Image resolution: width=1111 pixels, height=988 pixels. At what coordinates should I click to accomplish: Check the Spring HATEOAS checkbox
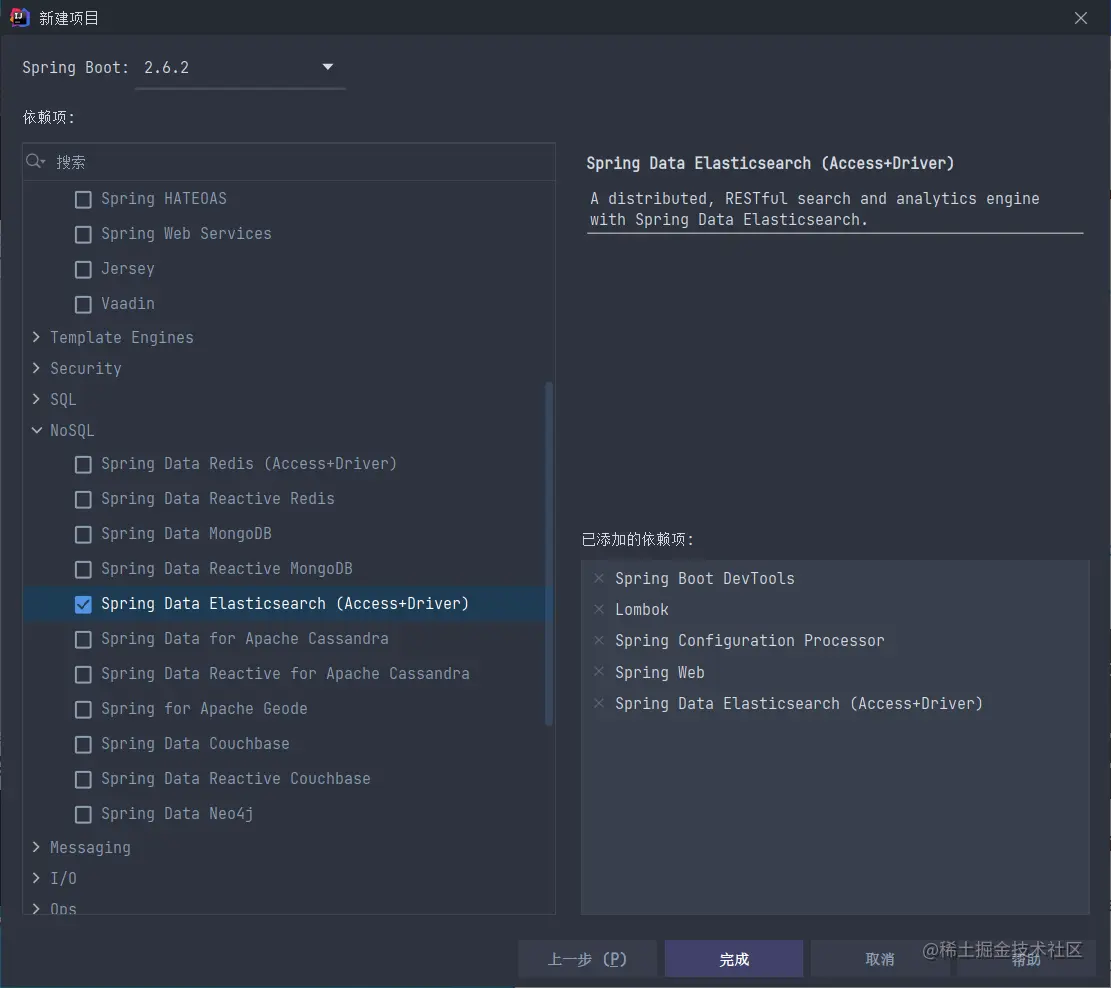(83, 199)
